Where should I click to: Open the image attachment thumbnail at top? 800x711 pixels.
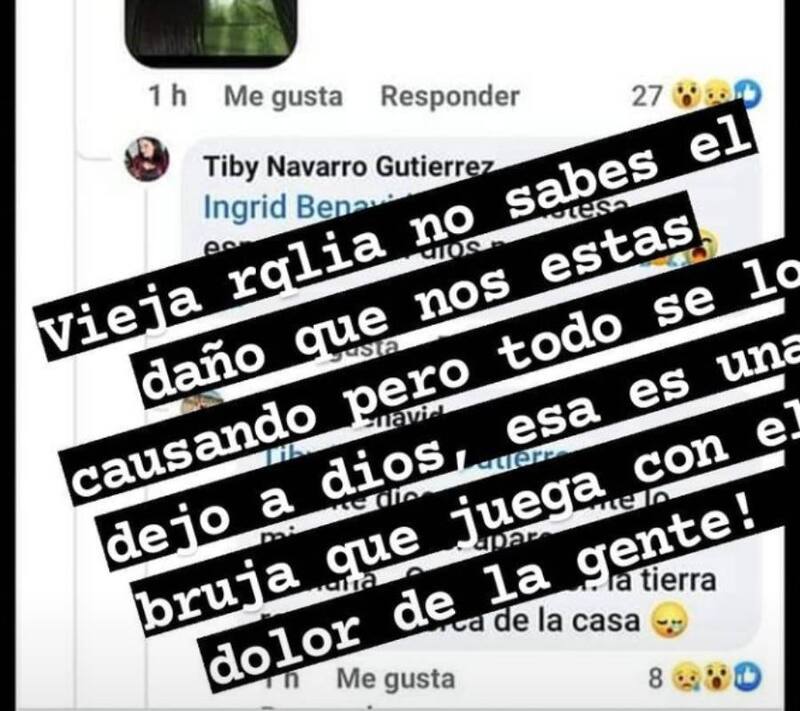coord(210,33)
